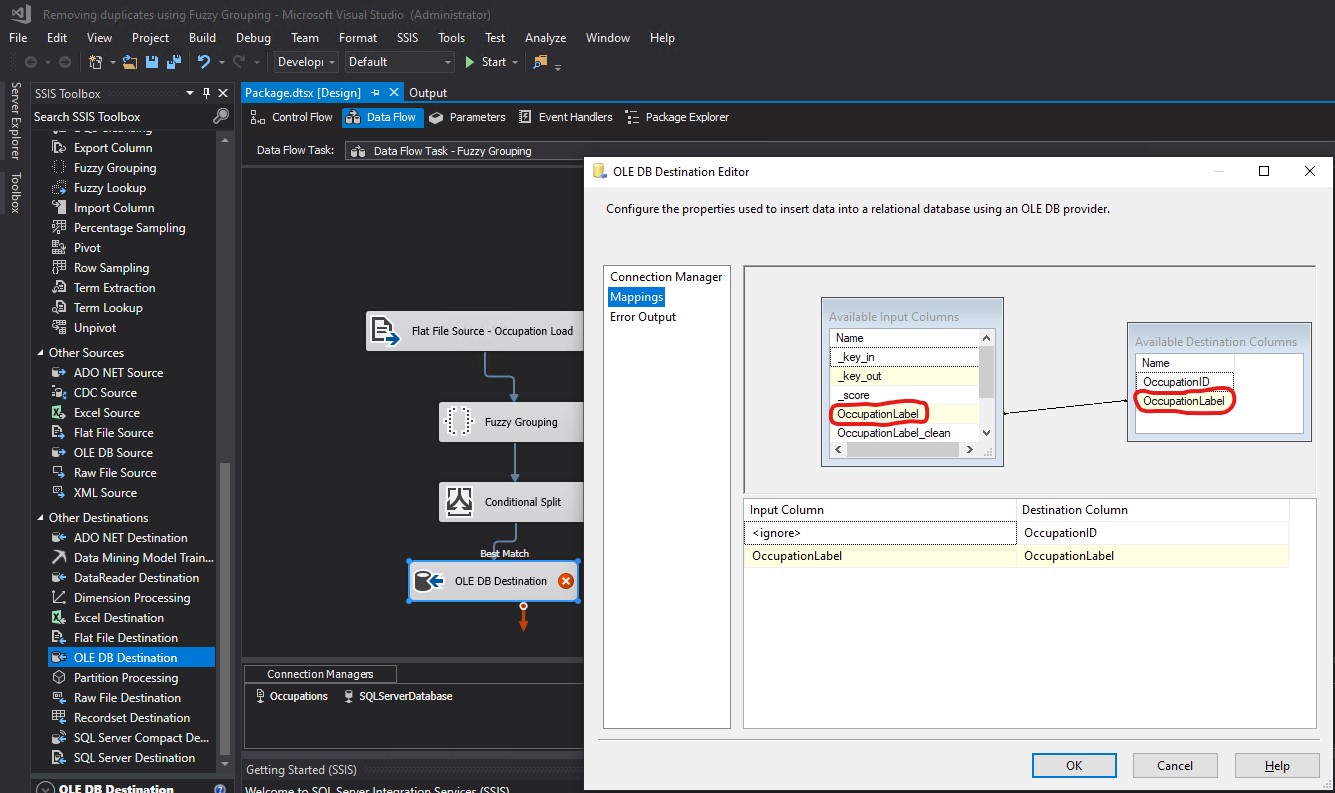Click the New Project toolbar icon
The width and height of the screenshot is (1335, 793).
[x=95, y=62]
